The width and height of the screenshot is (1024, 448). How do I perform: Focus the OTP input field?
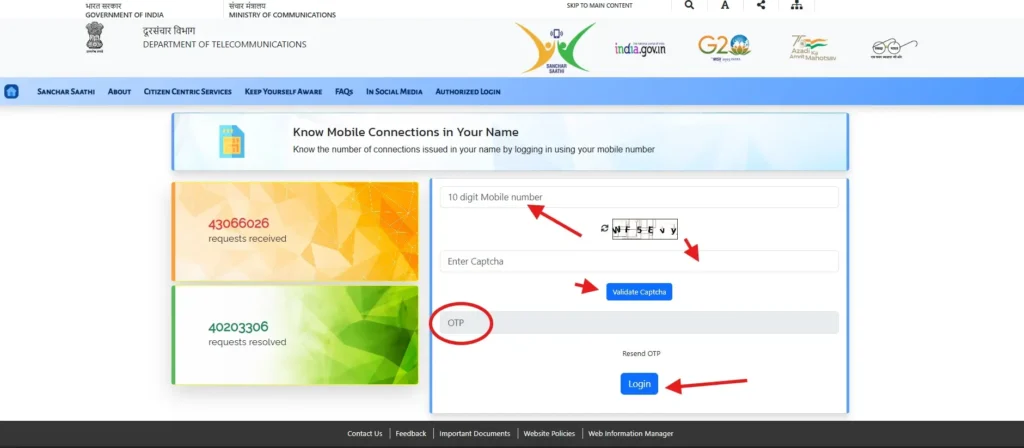tap(639, 323)
